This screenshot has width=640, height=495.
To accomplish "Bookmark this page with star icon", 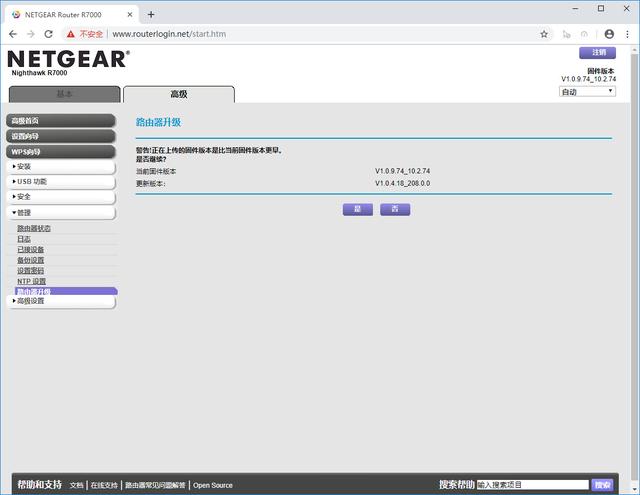I will 544,34.
